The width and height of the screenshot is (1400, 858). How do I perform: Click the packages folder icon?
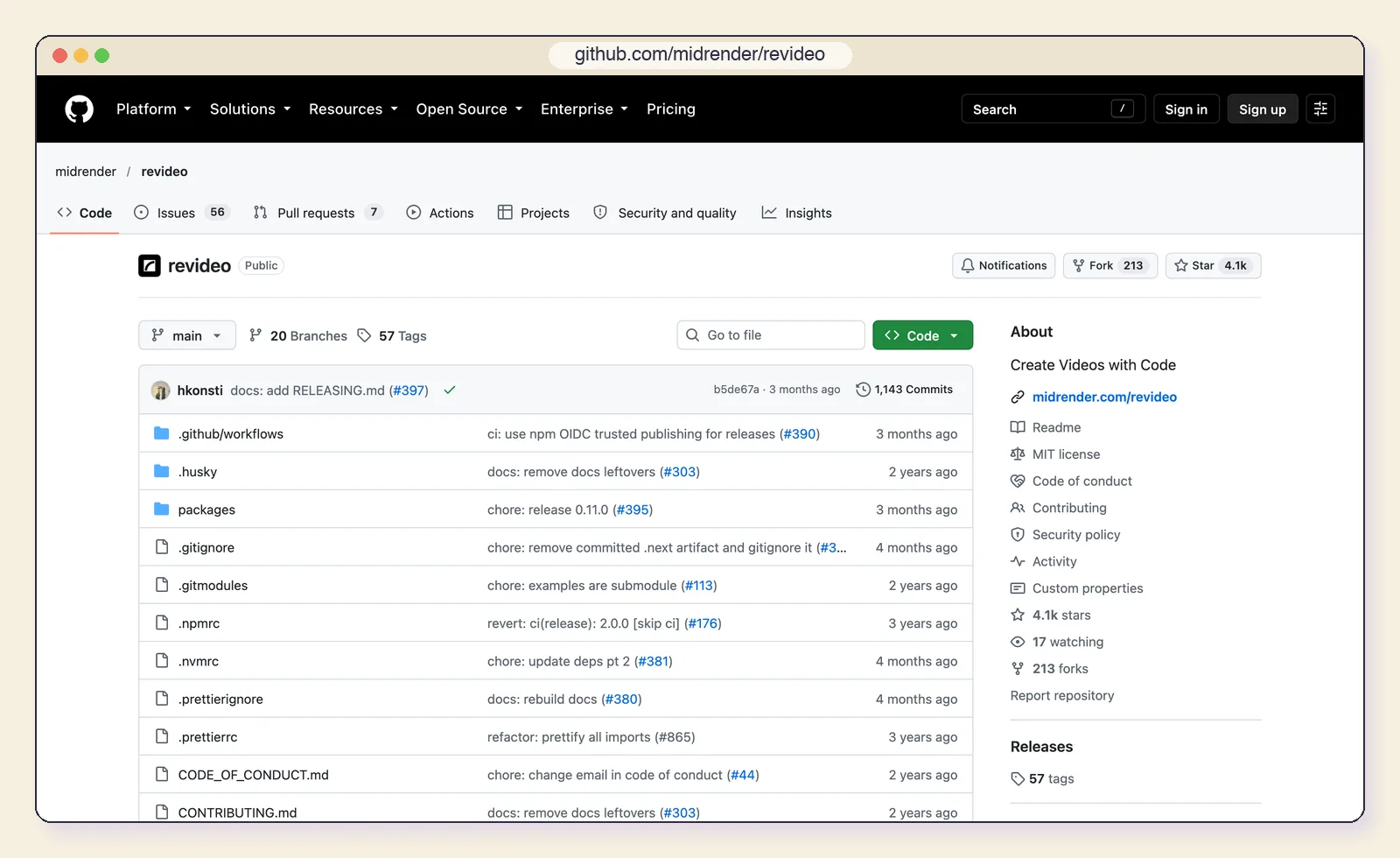pyautogui.click(x=162, y=509)
